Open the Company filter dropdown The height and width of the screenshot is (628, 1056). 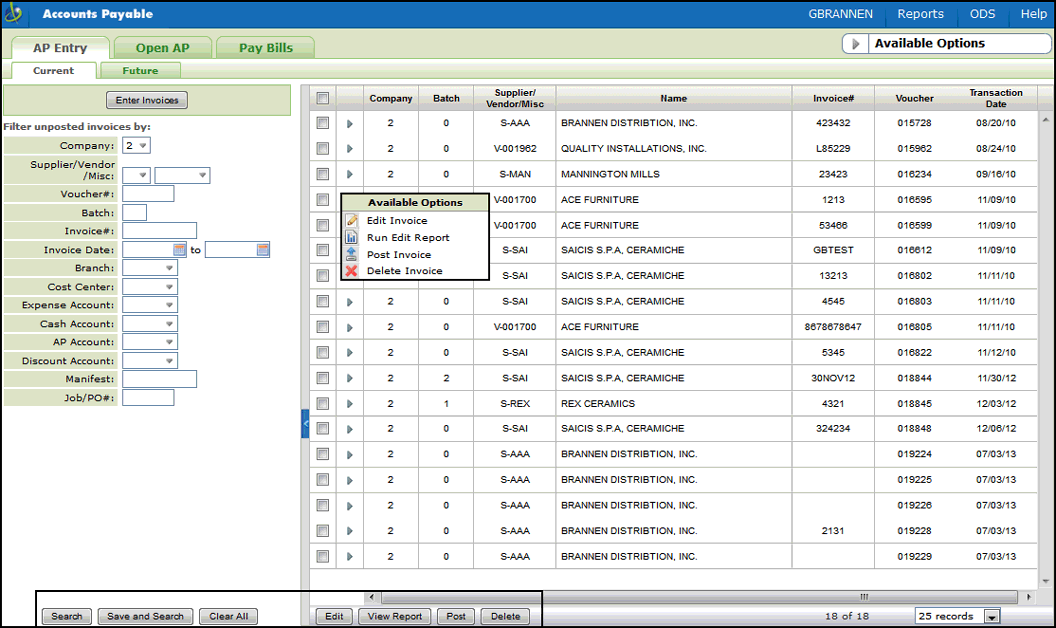[x=136, y=146]
